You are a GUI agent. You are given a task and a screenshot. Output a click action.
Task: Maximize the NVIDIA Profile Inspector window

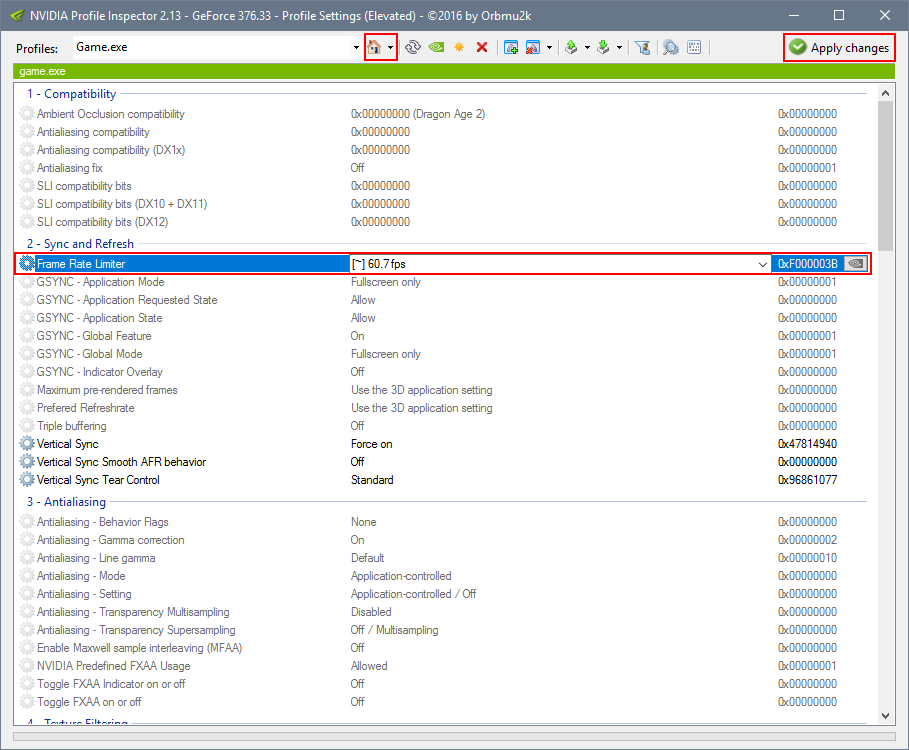(839, 15)
